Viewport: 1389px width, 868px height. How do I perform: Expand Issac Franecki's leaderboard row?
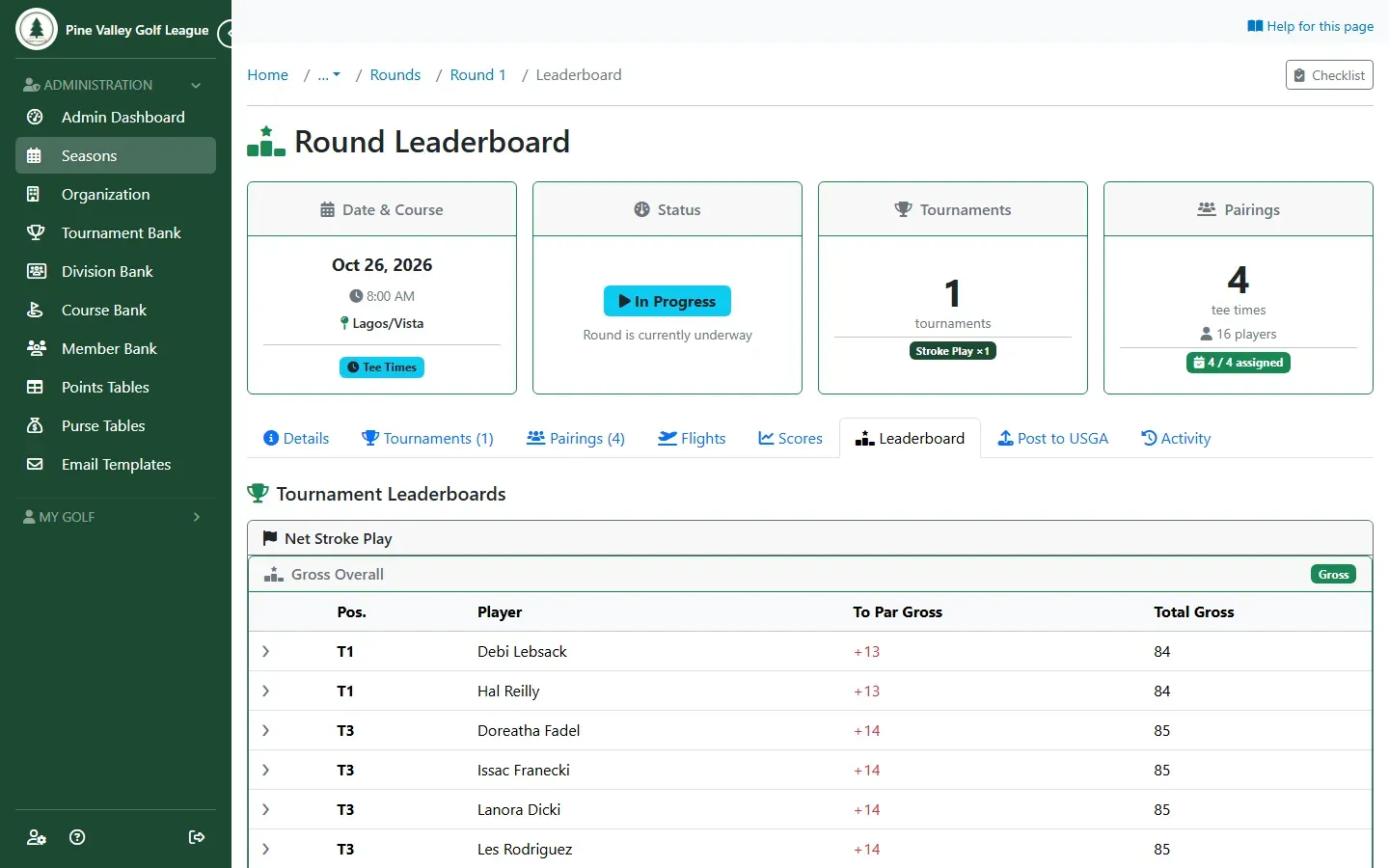click(265, 771)
